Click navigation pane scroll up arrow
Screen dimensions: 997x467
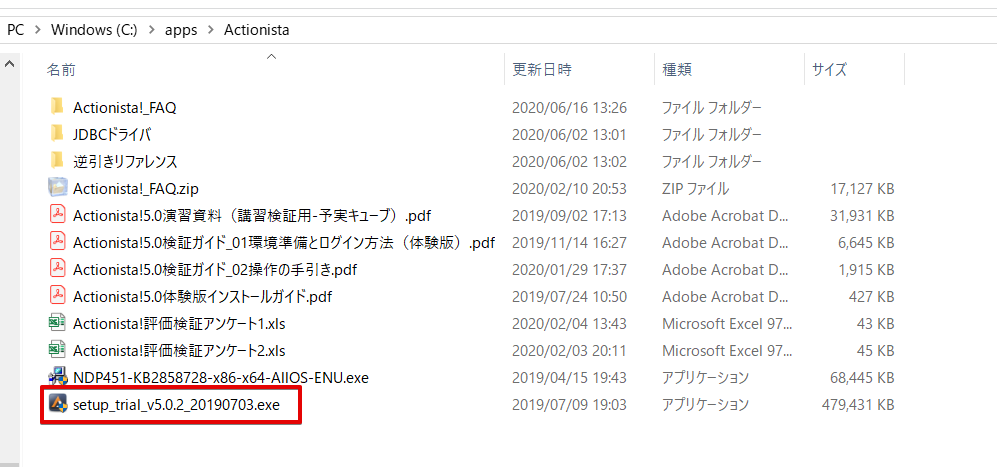tap(10, 64)
